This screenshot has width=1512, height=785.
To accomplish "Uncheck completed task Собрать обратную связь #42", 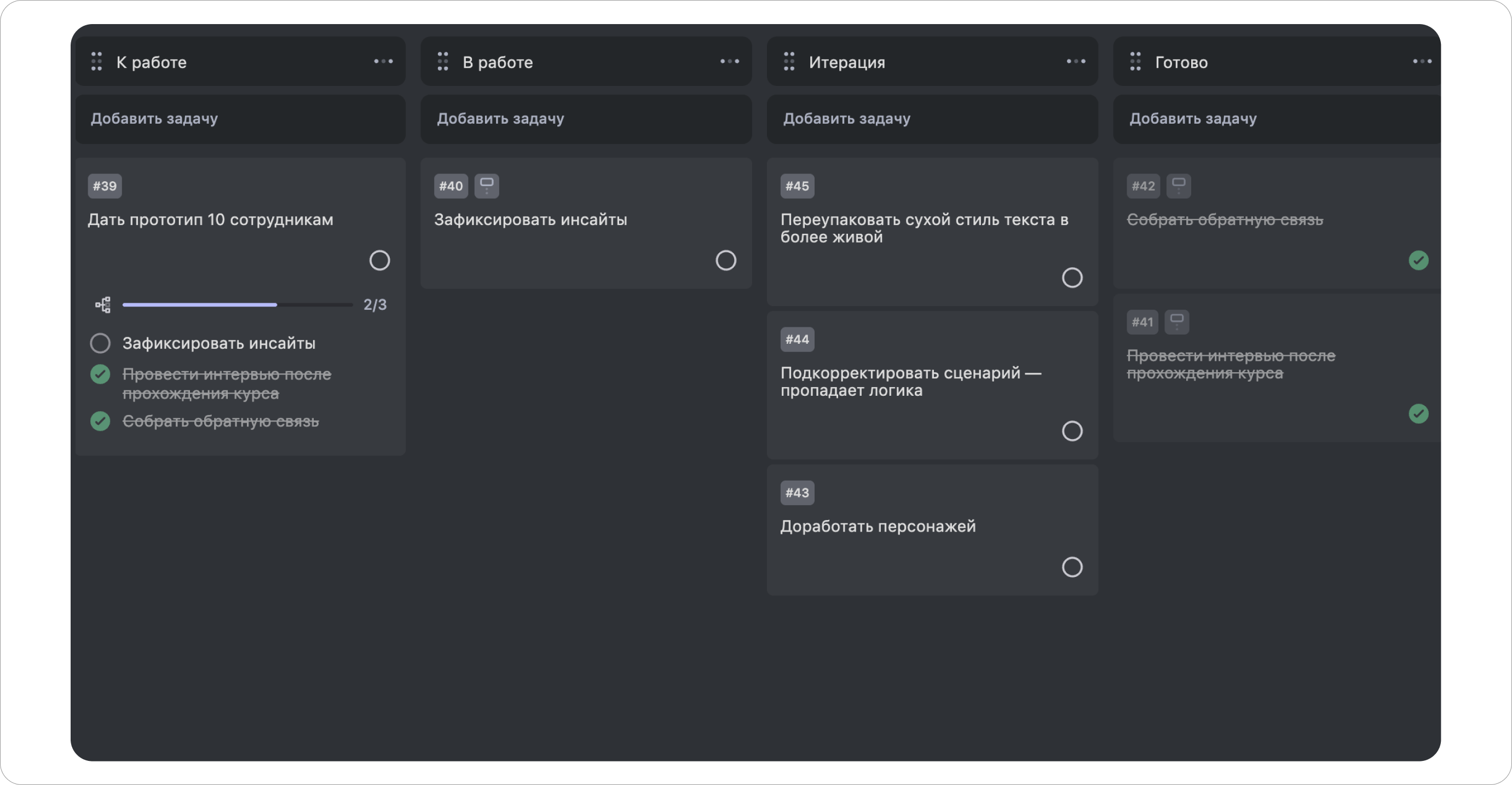I will 1418,260.
